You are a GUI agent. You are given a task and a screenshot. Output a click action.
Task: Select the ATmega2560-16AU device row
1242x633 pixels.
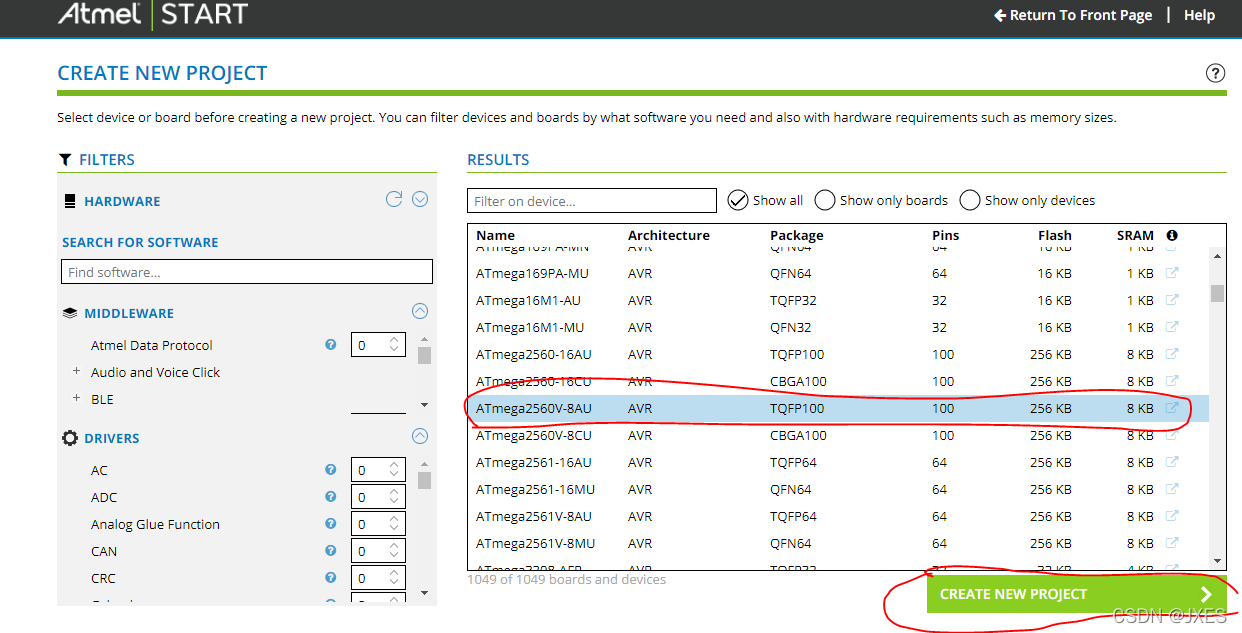(x=838, y=354)
